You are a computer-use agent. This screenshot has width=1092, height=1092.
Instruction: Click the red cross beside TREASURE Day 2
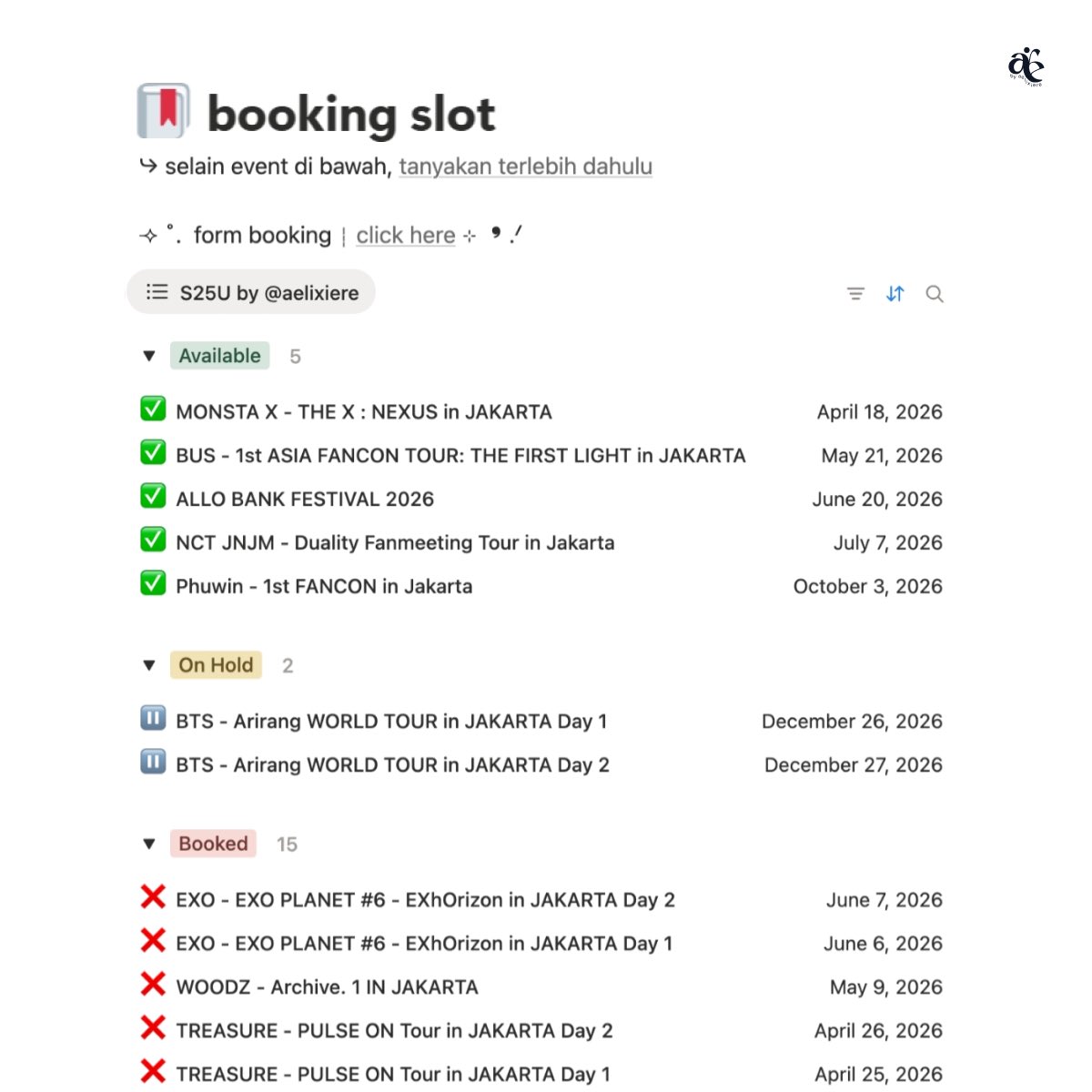(x=153, y=1028)
